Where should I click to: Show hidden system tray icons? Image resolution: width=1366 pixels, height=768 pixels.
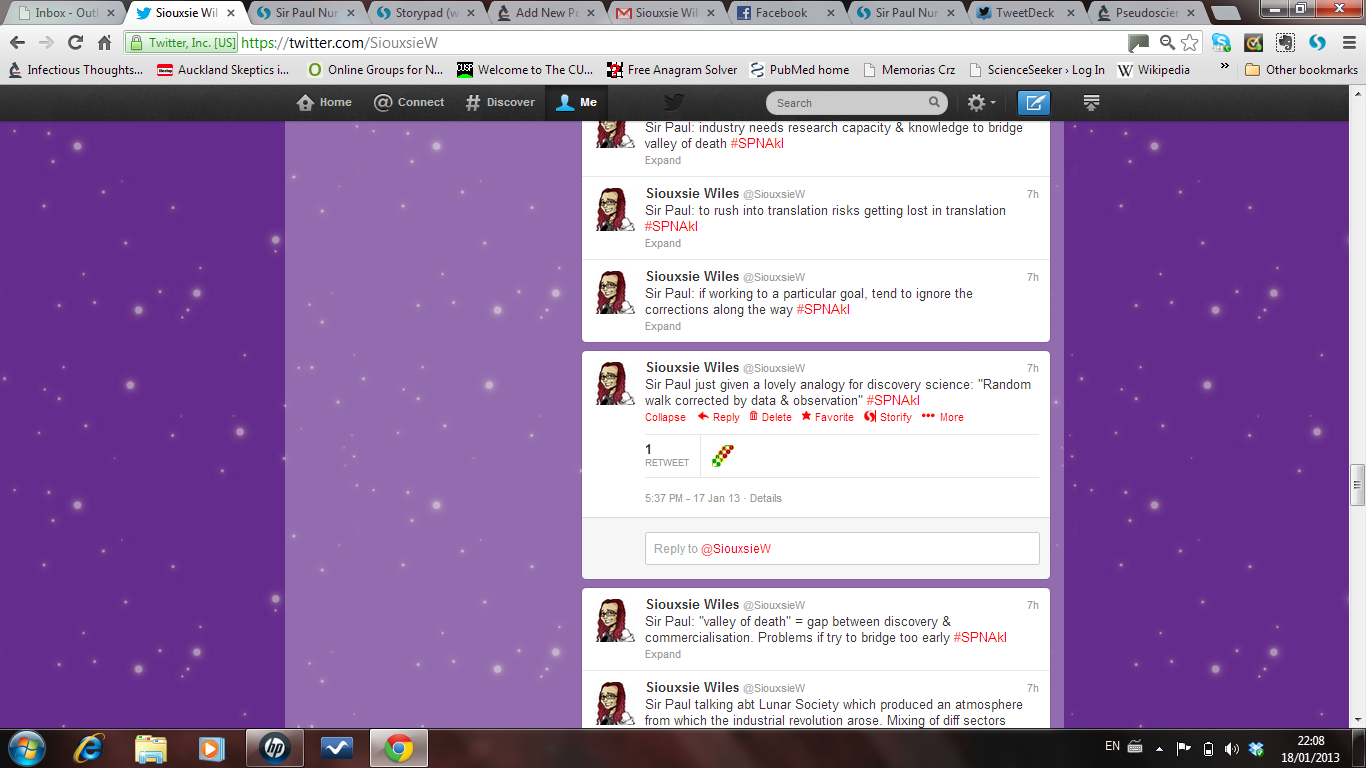point(1159,748)
